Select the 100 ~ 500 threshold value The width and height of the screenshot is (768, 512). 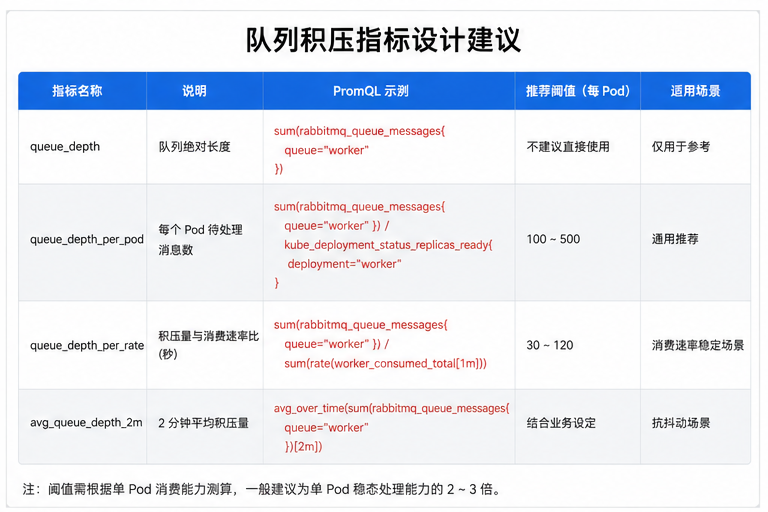pyautogui.click(x=553, y=239)
